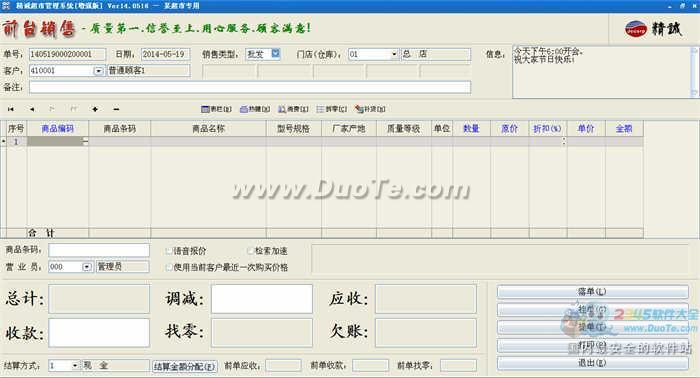Click the 补货(B) restock toolbar icon
This screenshot has height=378, width=700.
pyautogui.click(x=370, y=109)
